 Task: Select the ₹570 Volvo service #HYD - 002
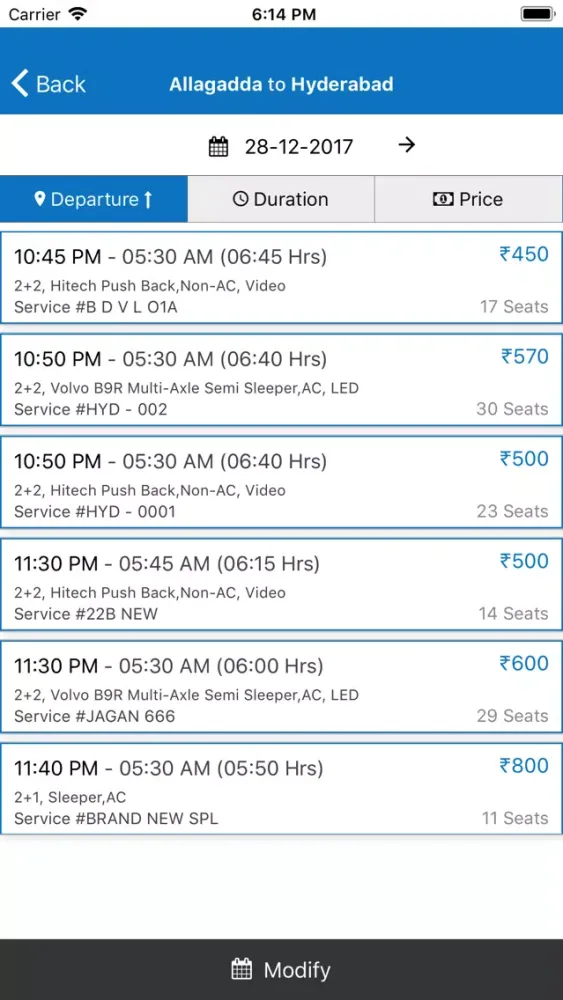tap(281, 380)
